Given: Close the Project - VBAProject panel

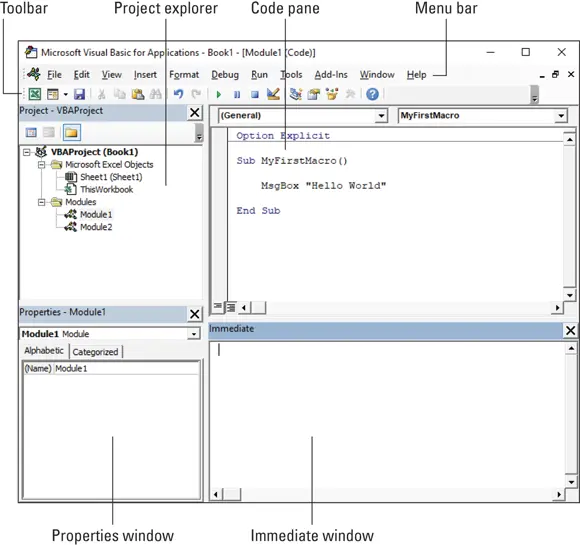Looking at the screenshot, I should point(195,112).
